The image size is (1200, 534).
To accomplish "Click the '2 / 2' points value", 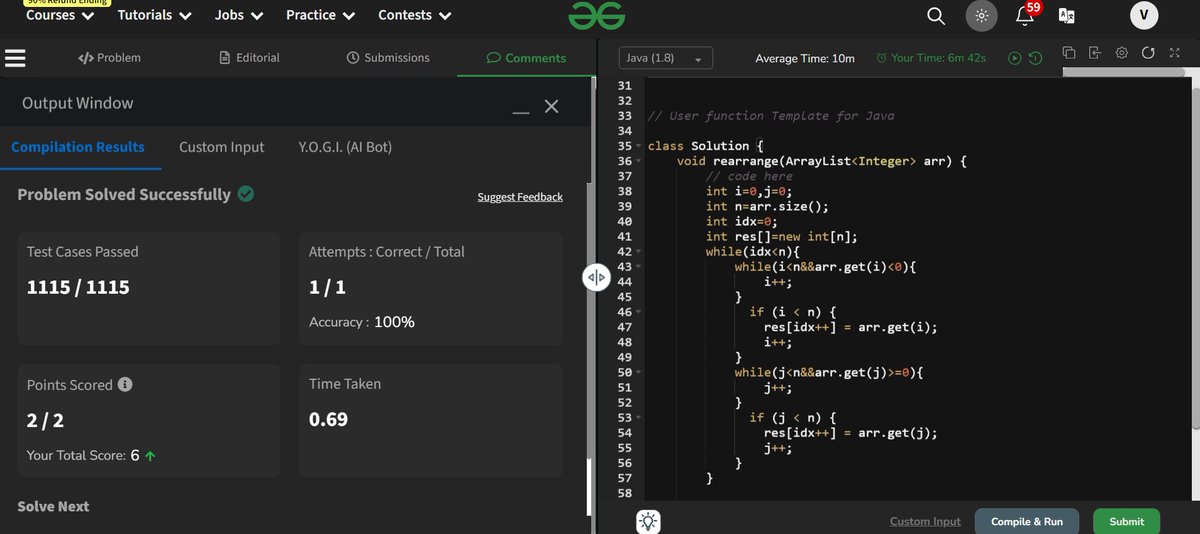I will pyautogui.click(x=45, y=421).
